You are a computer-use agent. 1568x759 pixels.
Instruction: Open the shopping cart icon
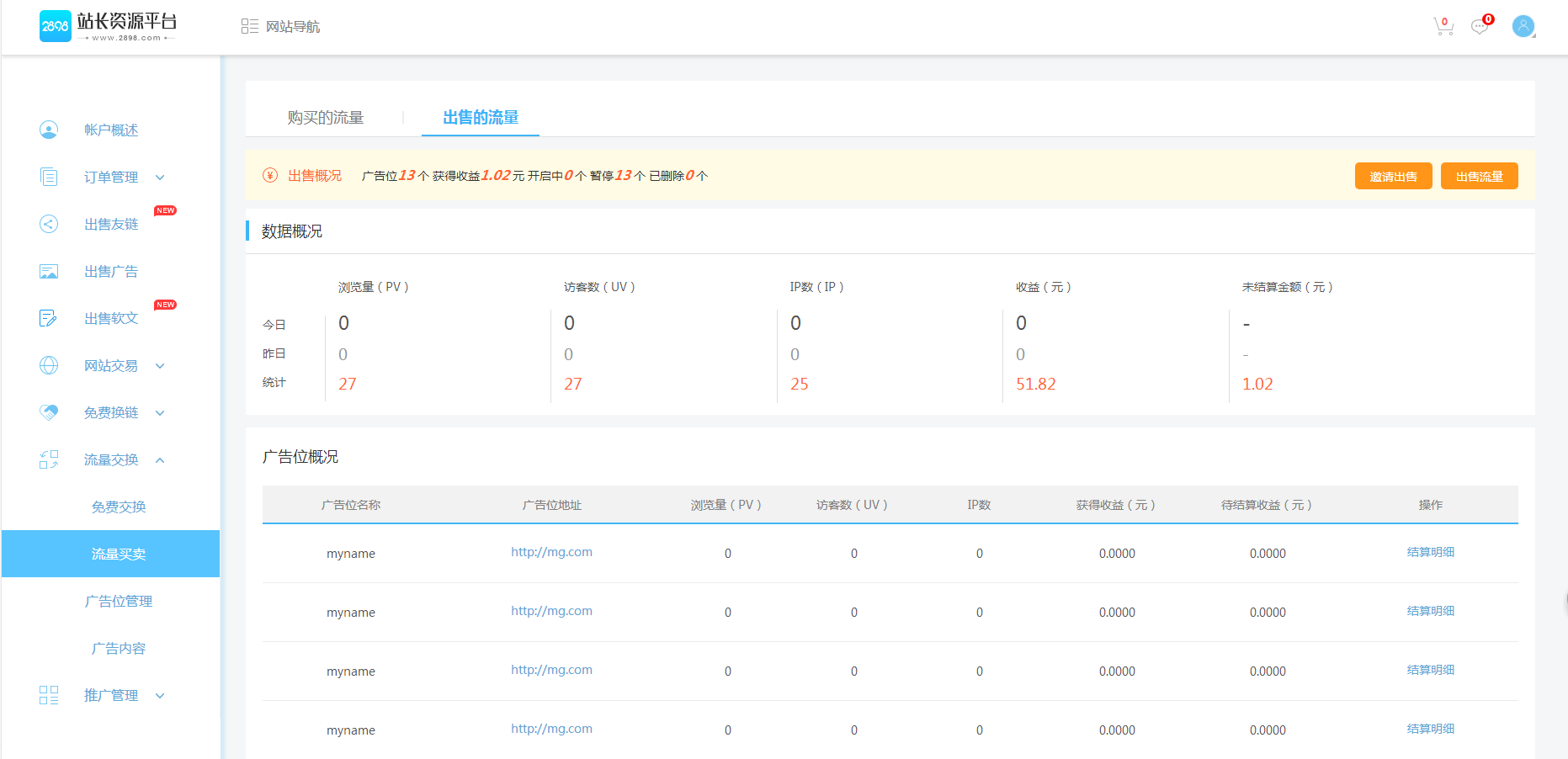[1443, 27]
